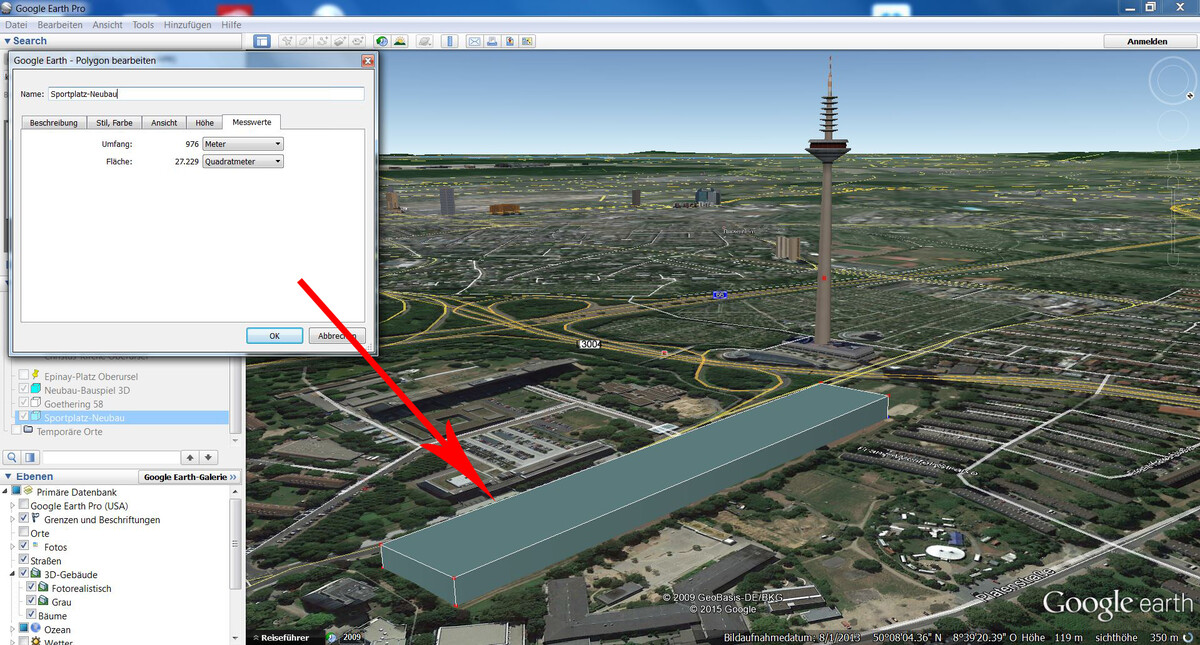Open the Bearbeiten menu
Viewport: 1200px width, 645px height.
tap(60, 24)
